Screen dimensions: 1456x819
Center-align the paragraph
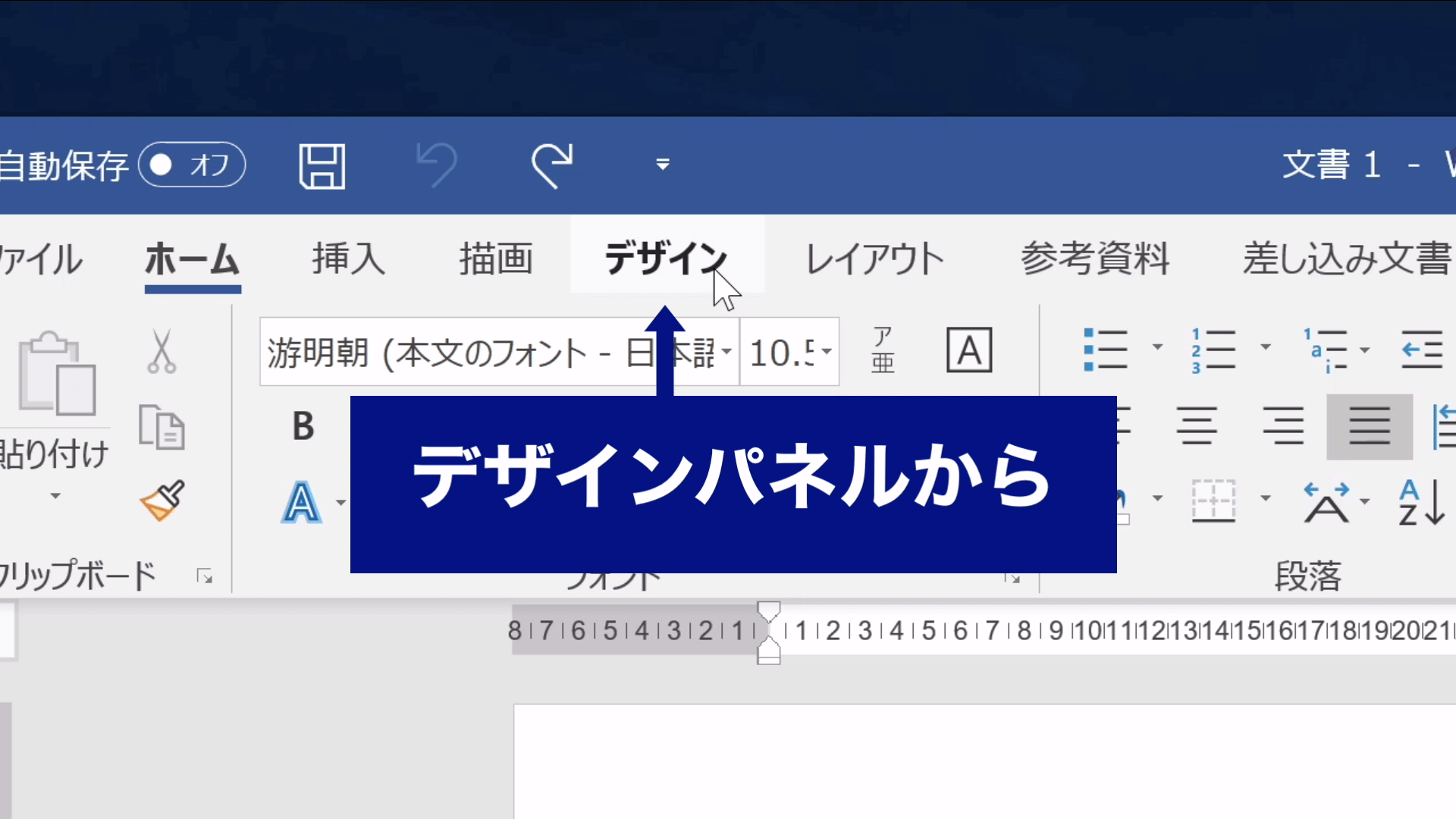[x=1197, y=426]
